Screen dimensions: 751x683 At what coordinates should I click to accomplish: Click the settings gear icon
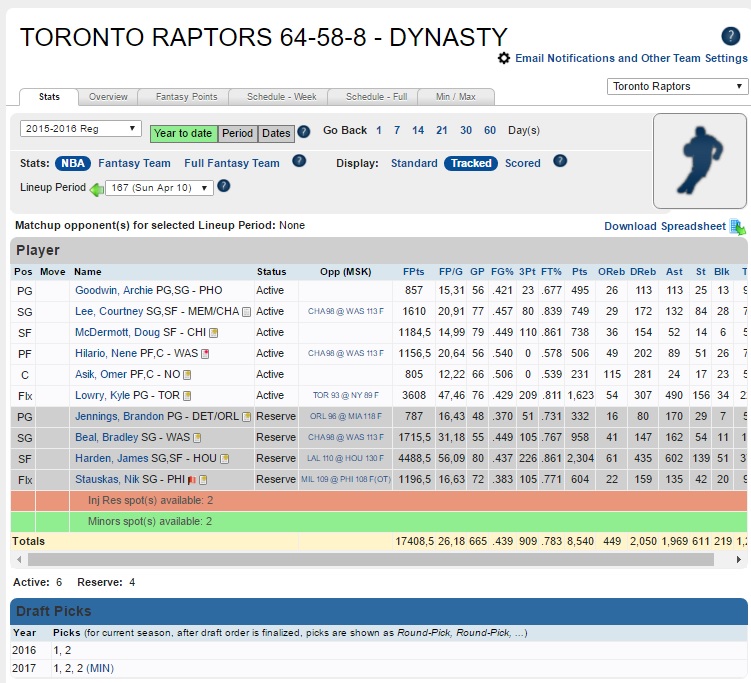[503, 58]
